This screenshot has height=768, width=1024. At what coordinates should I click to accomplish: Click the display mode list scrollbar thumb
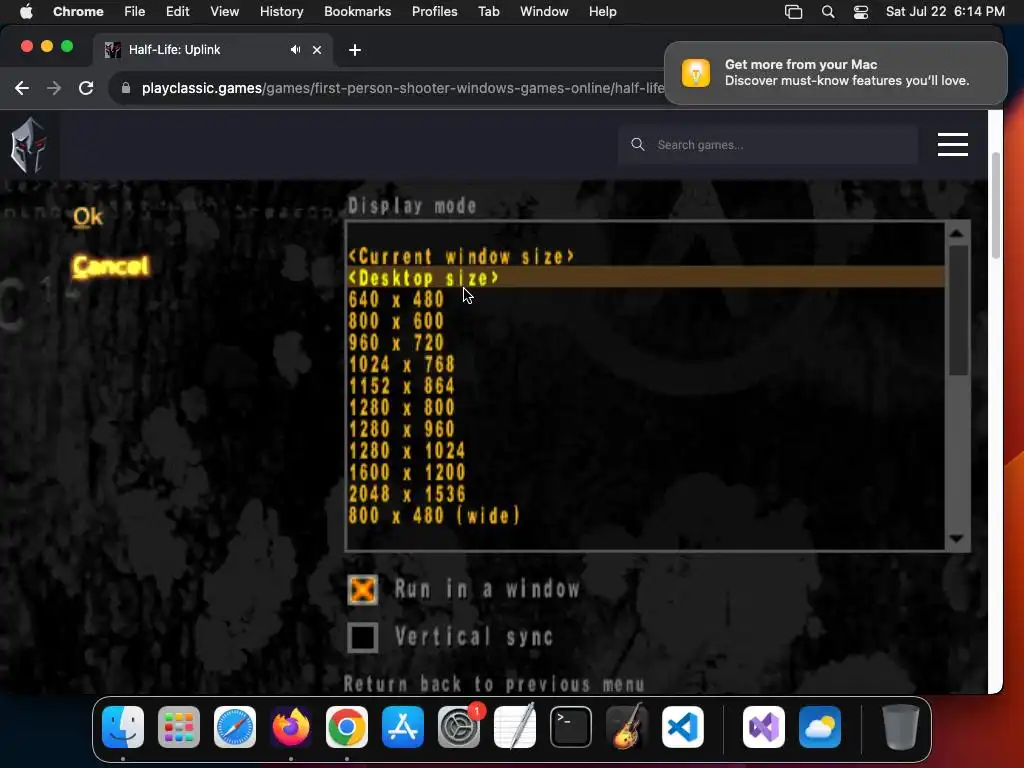958,310
